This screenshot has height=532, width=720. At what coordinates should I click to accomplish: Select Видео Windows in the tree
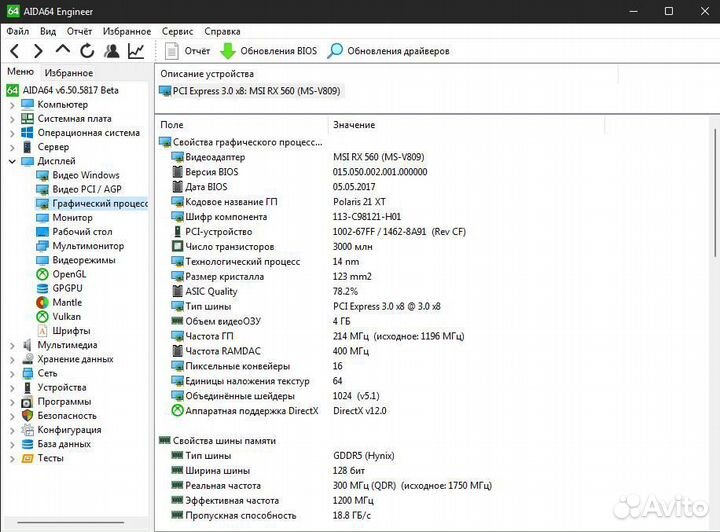85,175
